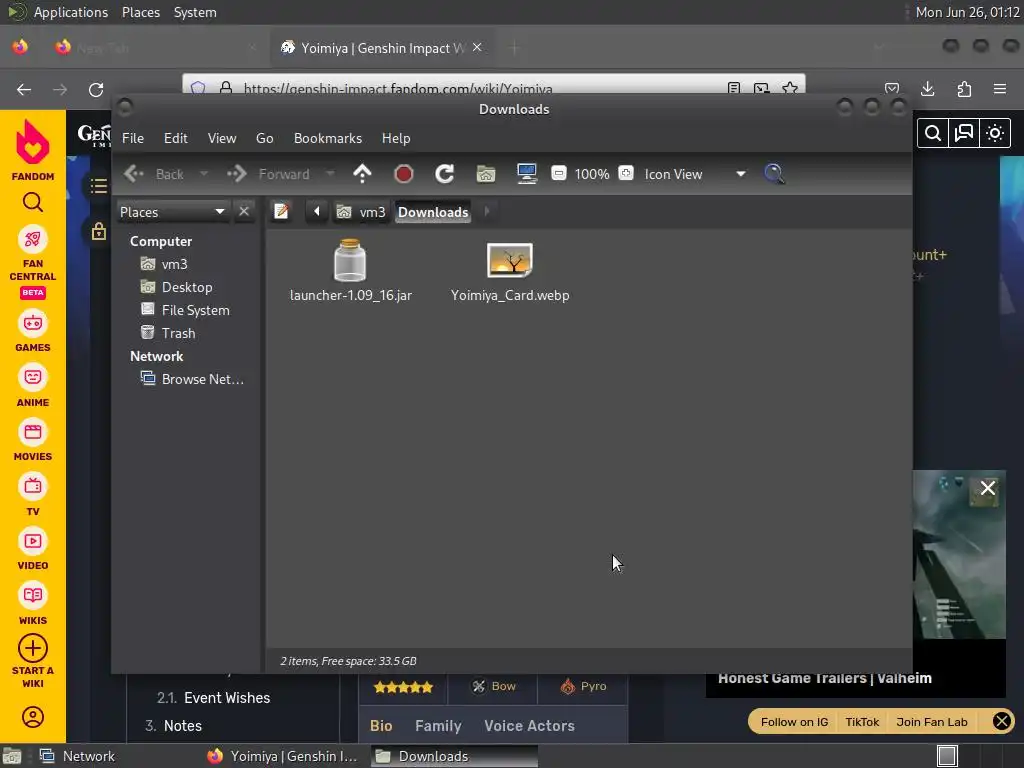Screen dimensions: 1024x768
Task: Open the Fandom user profile icon
Action: (33, 717)
